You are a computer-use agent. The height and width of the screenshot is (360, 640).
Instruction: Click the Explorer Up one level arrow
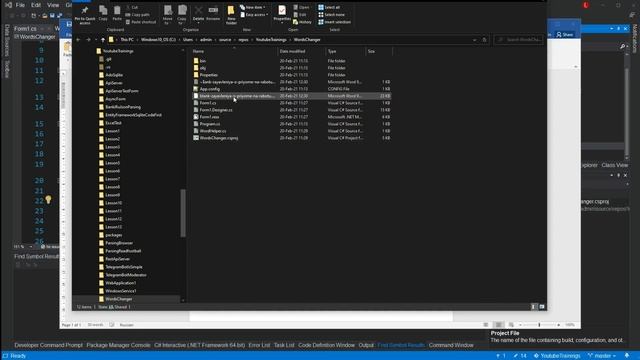[x=103, y=40]
